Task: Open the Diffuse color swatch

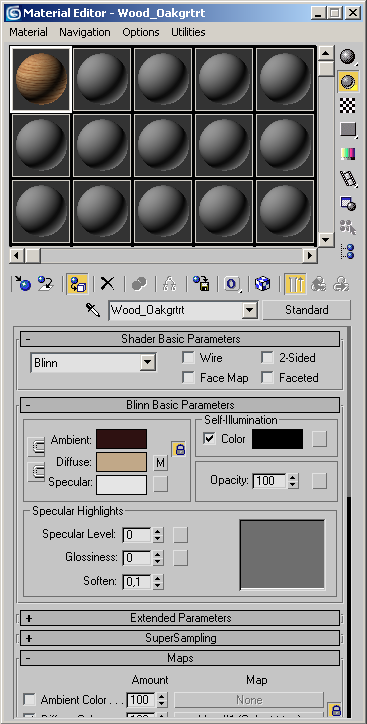Action: click(121, 462)
